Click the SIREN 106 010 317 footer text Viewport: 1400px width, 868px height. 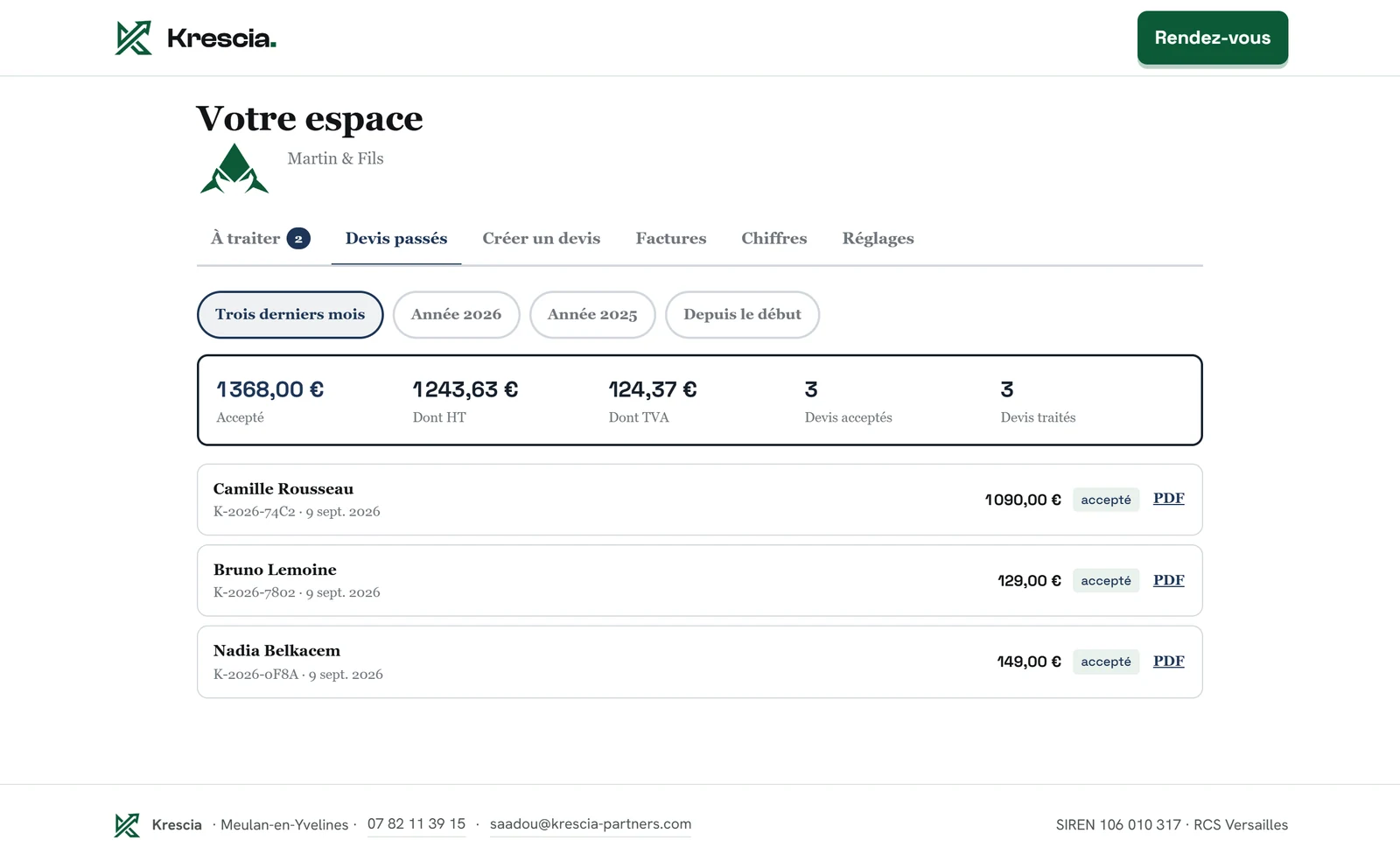pos(1118,825)
